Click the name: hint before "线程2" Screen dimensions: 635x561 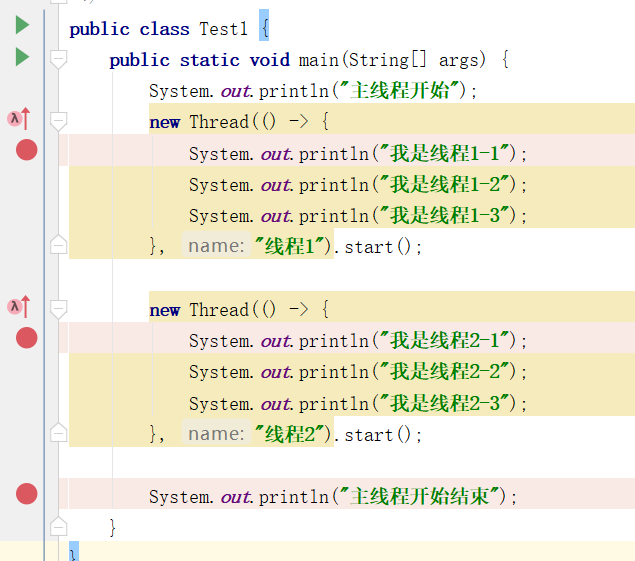pyautogui.click(x=216, y=433)
